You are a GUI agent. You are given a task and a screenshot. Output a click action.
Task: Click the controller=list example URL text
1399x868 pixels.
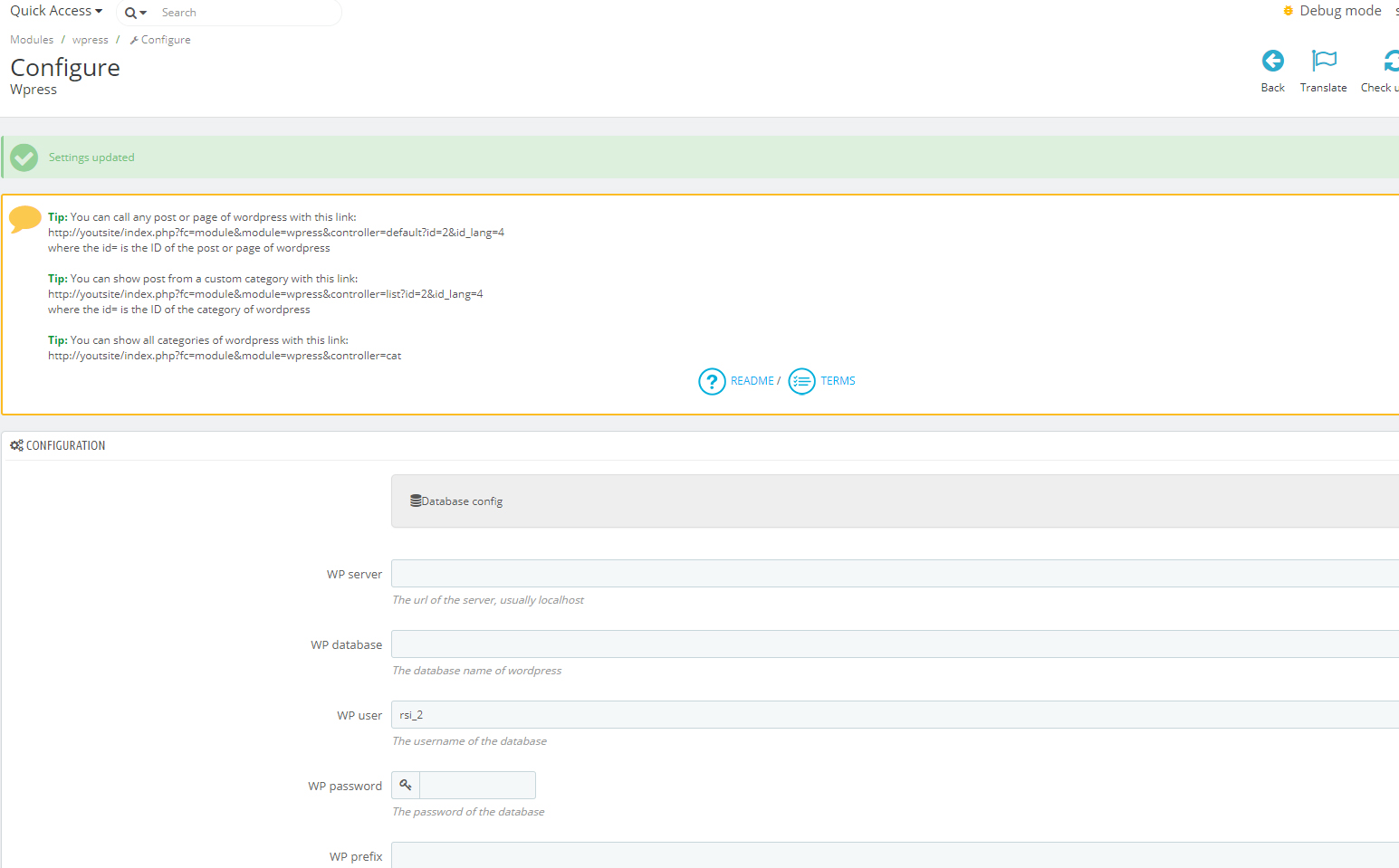click(265, 294)
